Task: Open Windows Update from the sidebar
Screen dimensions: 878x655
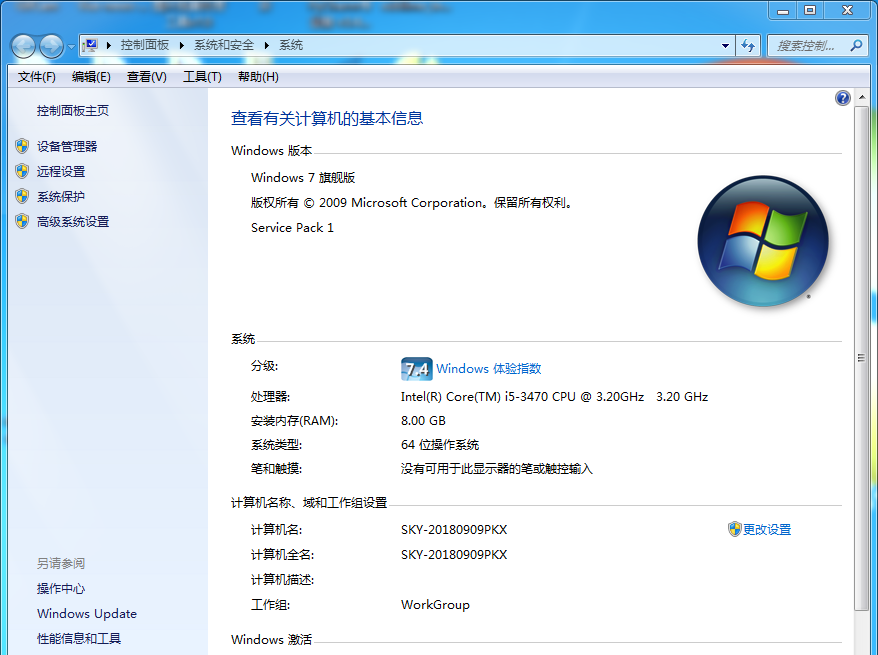Action: (86, 613)
